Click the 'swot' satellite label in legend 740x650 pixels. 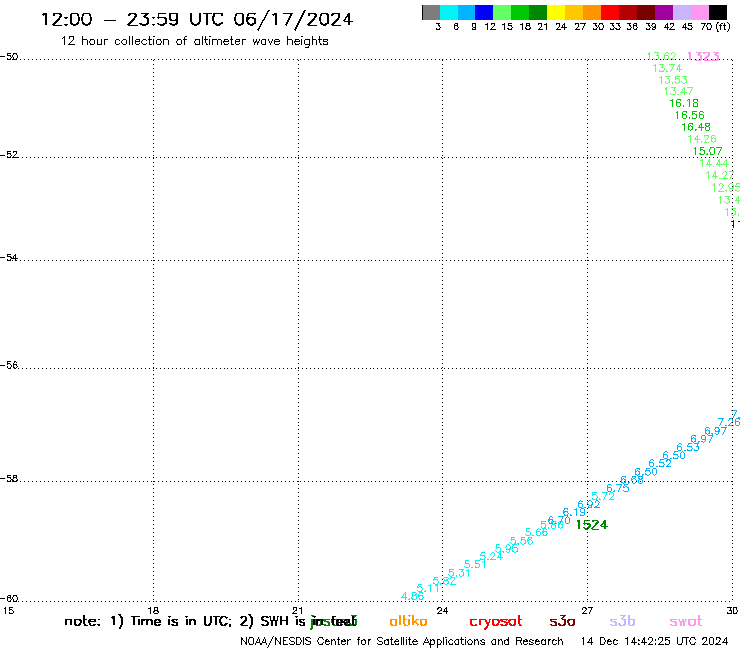point(686,622)
